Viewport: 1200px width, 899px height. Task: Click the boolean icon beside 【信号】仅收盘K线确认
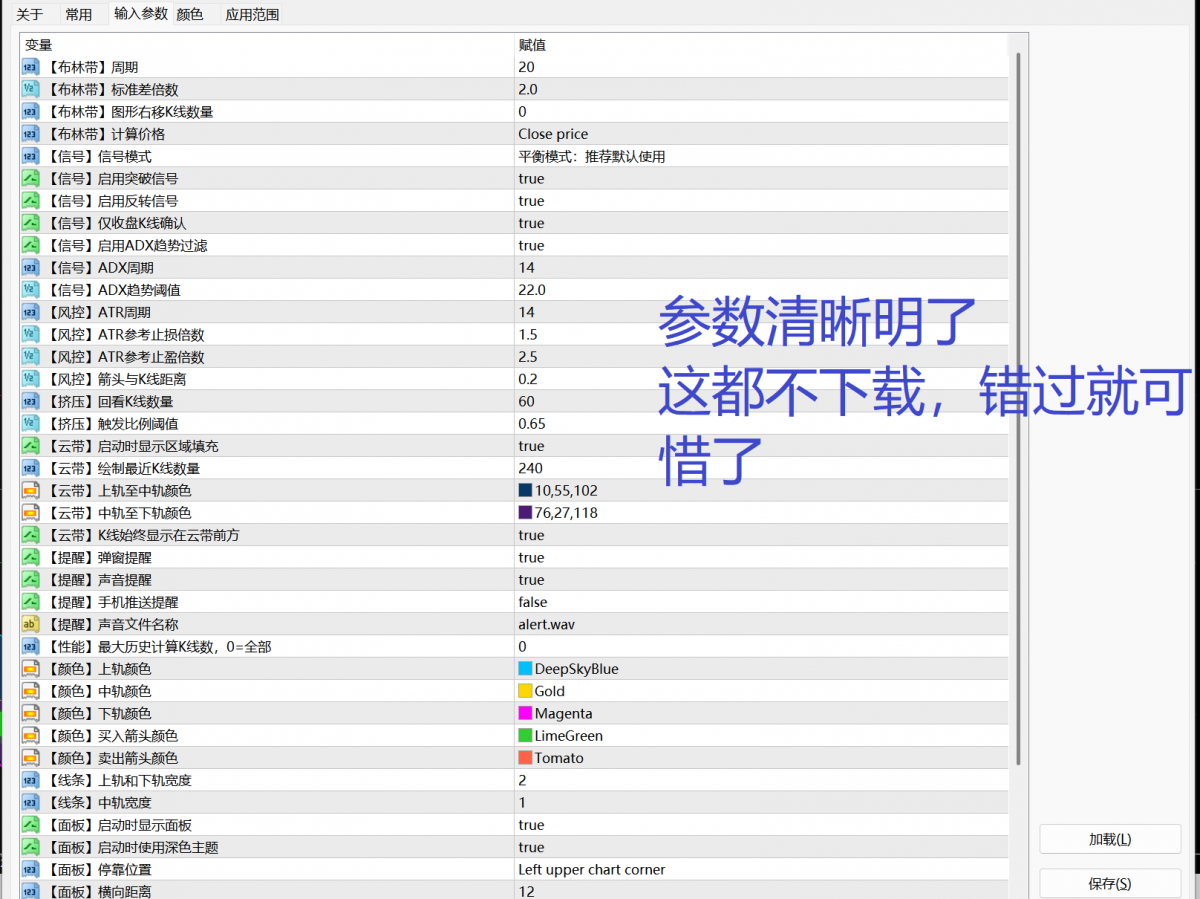(30, 223)
